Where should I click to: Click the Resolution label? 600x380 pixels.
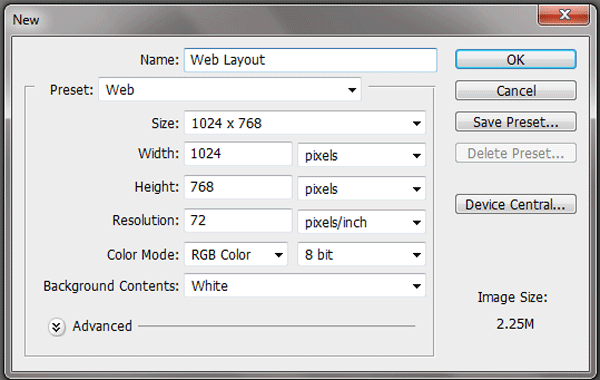145,220
